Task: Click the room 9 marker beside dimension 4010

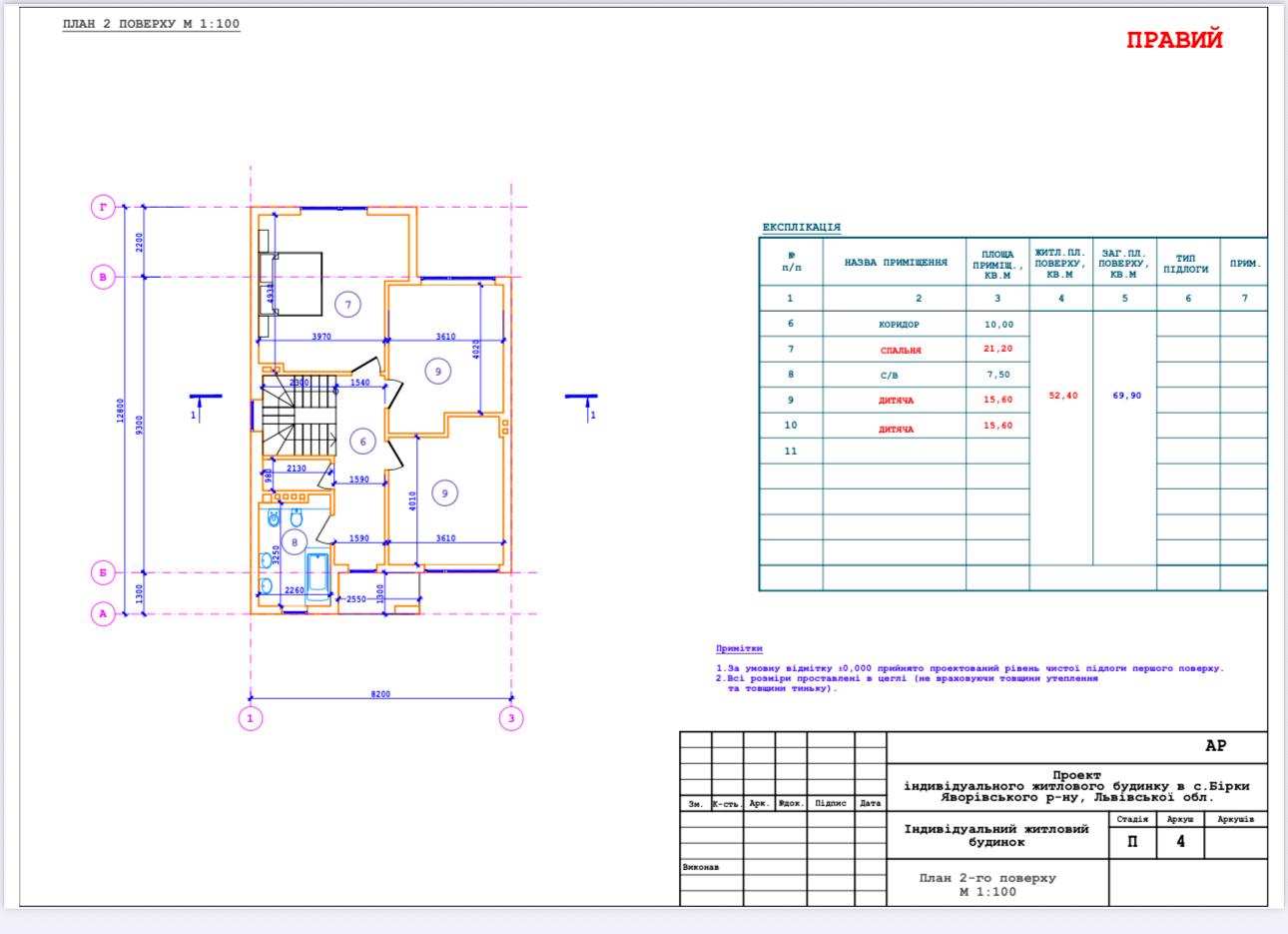Action: coord(444,492)
